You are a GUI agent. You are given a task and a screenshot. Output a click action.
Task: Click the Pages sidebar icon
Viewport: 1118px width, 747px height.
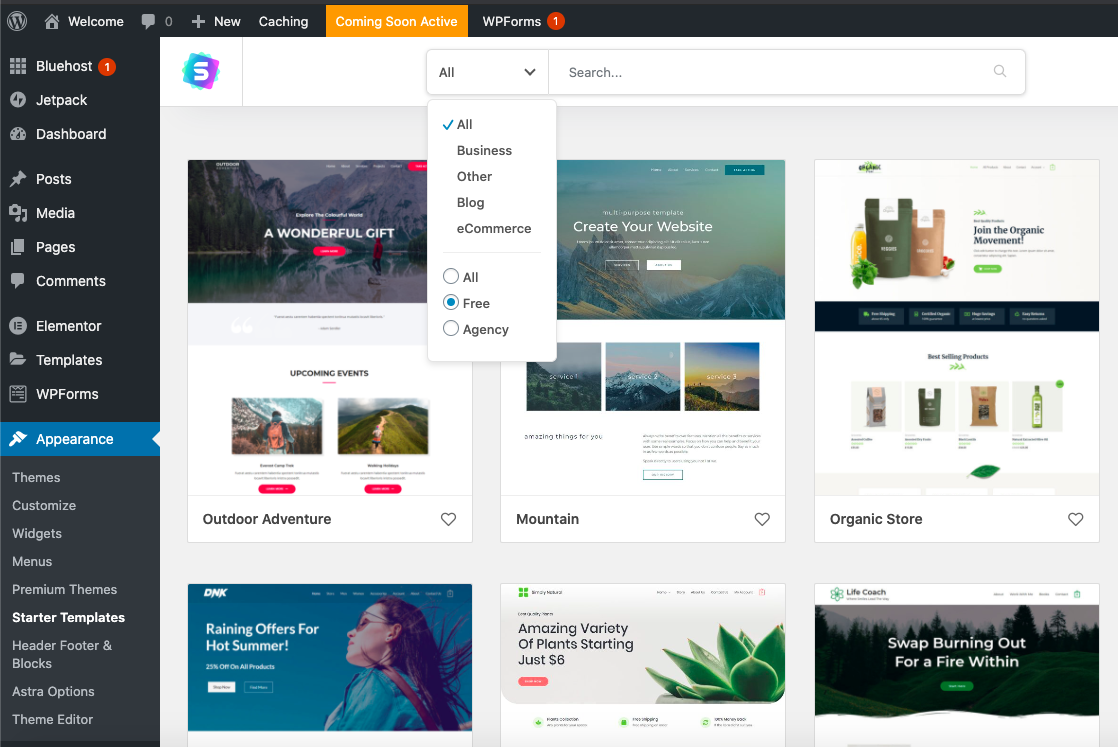[18, 247]
